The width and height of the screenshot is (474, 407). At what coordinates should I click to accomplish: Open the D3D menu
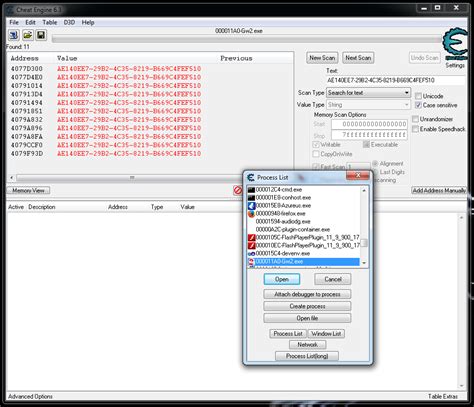(x=69, y=22)
